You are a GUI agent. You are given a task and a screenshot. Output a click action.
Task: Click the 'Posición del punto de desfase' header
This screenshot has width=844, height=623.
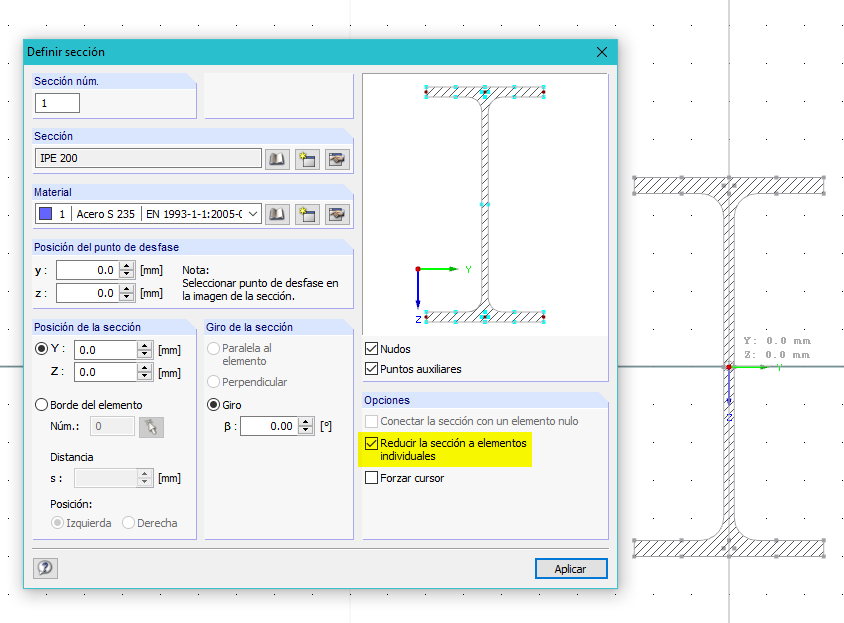point(107,247)
